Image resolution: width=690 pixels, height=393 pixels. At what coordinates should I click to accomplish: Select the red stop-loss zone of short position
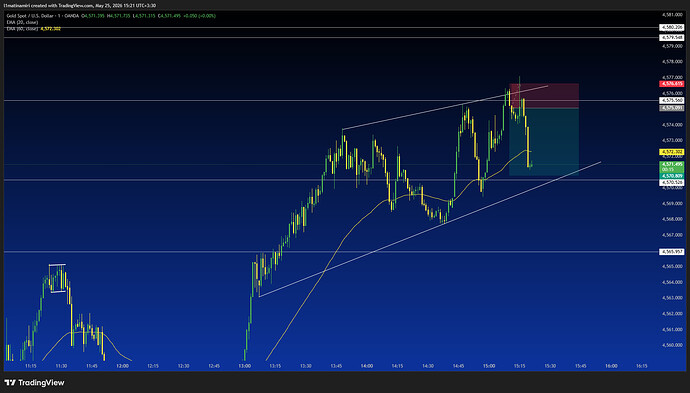tap(544, 95)
